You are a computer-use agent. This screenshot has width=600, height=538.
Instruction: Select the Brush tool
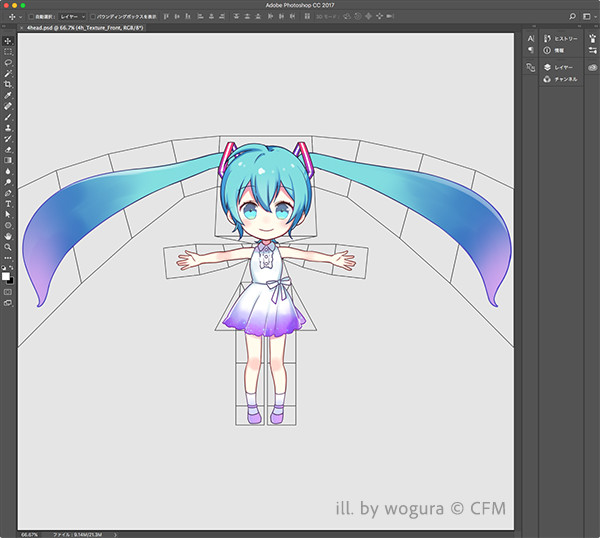pyautogui.click(x=8, y=117)
